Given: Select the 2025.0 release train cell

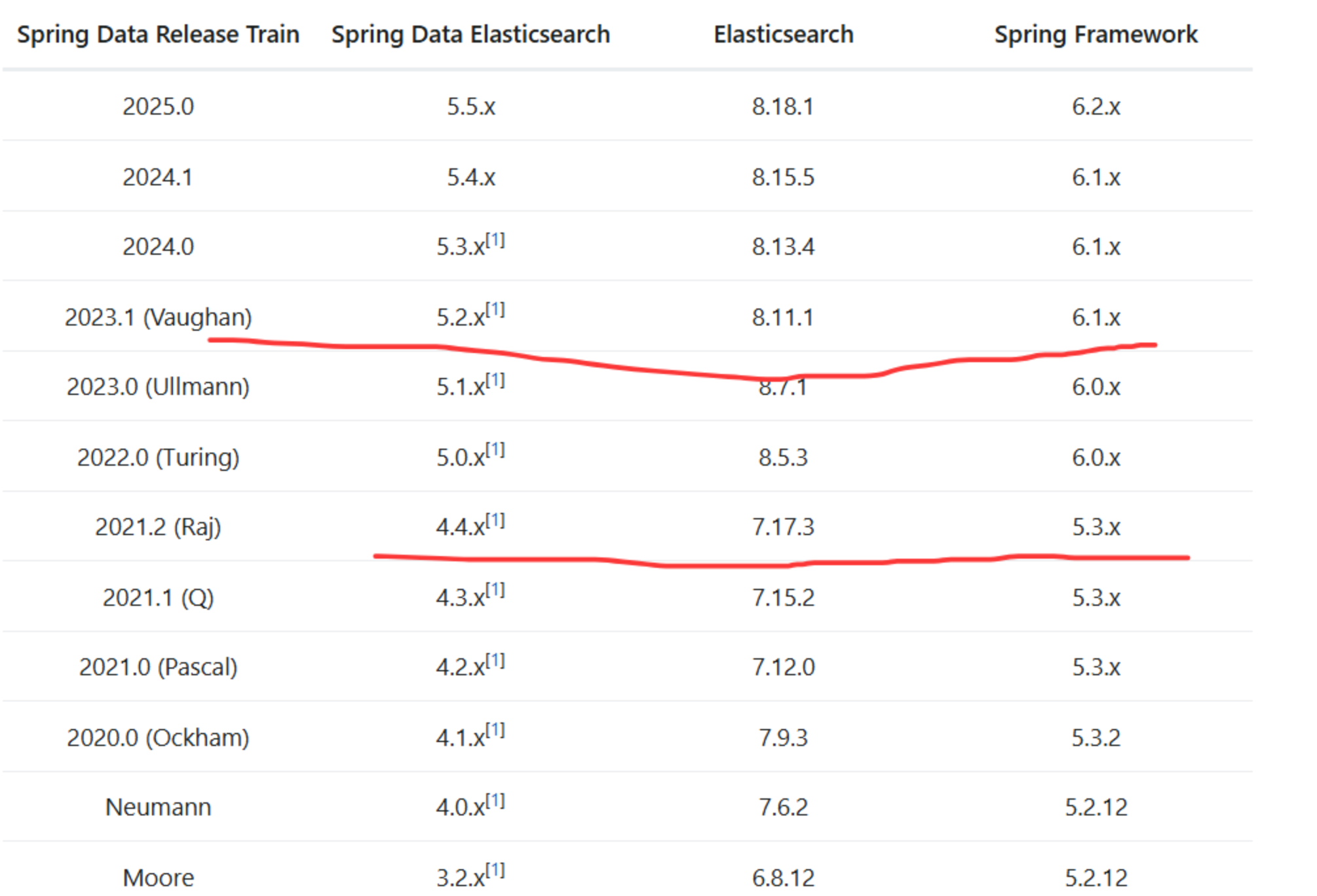Looking at the screenshot, I should pyautogui.click(x=158, y=106).
